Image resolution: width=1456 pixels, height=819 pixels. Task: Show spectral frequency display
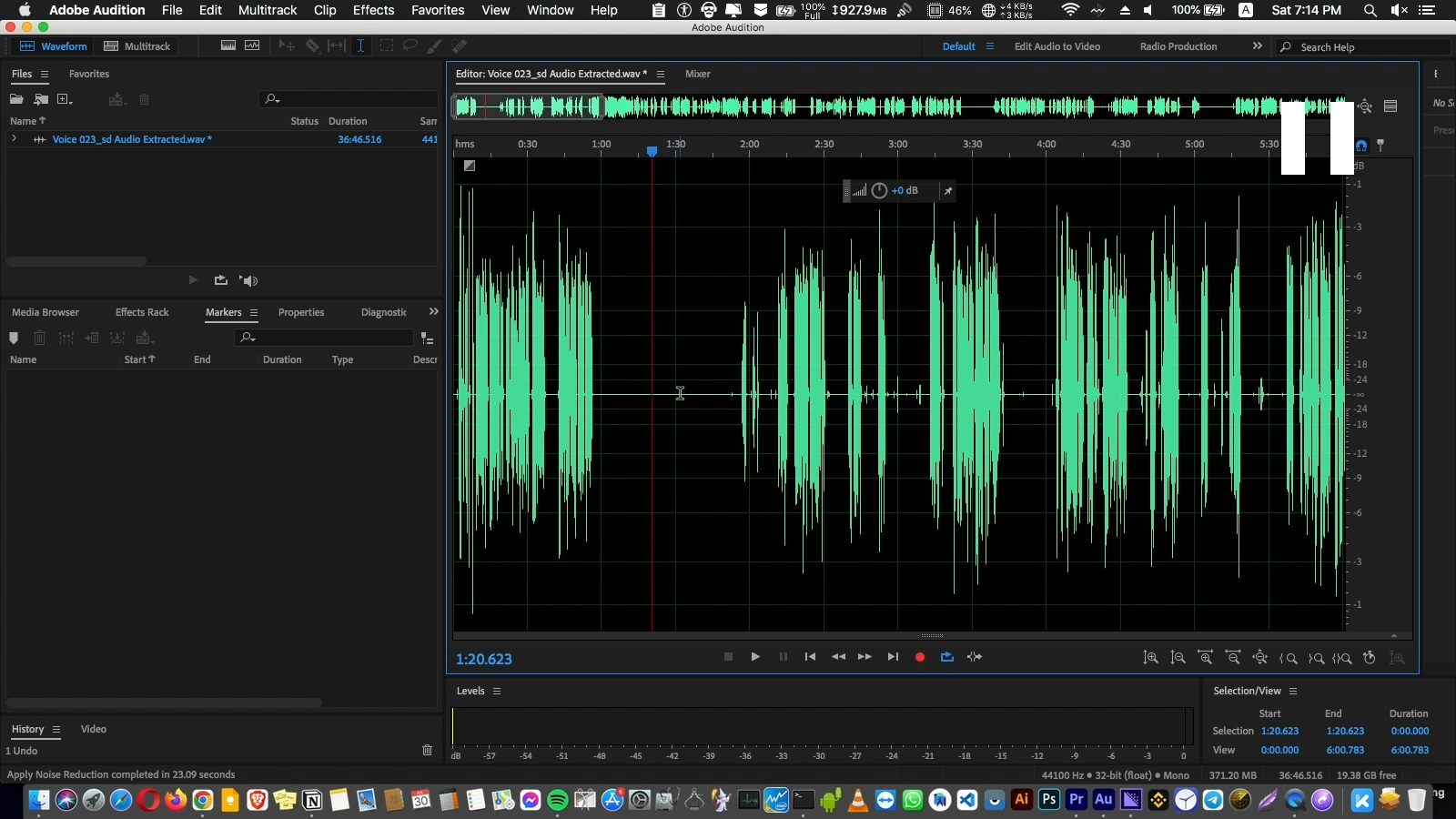(x=228, y=45)
